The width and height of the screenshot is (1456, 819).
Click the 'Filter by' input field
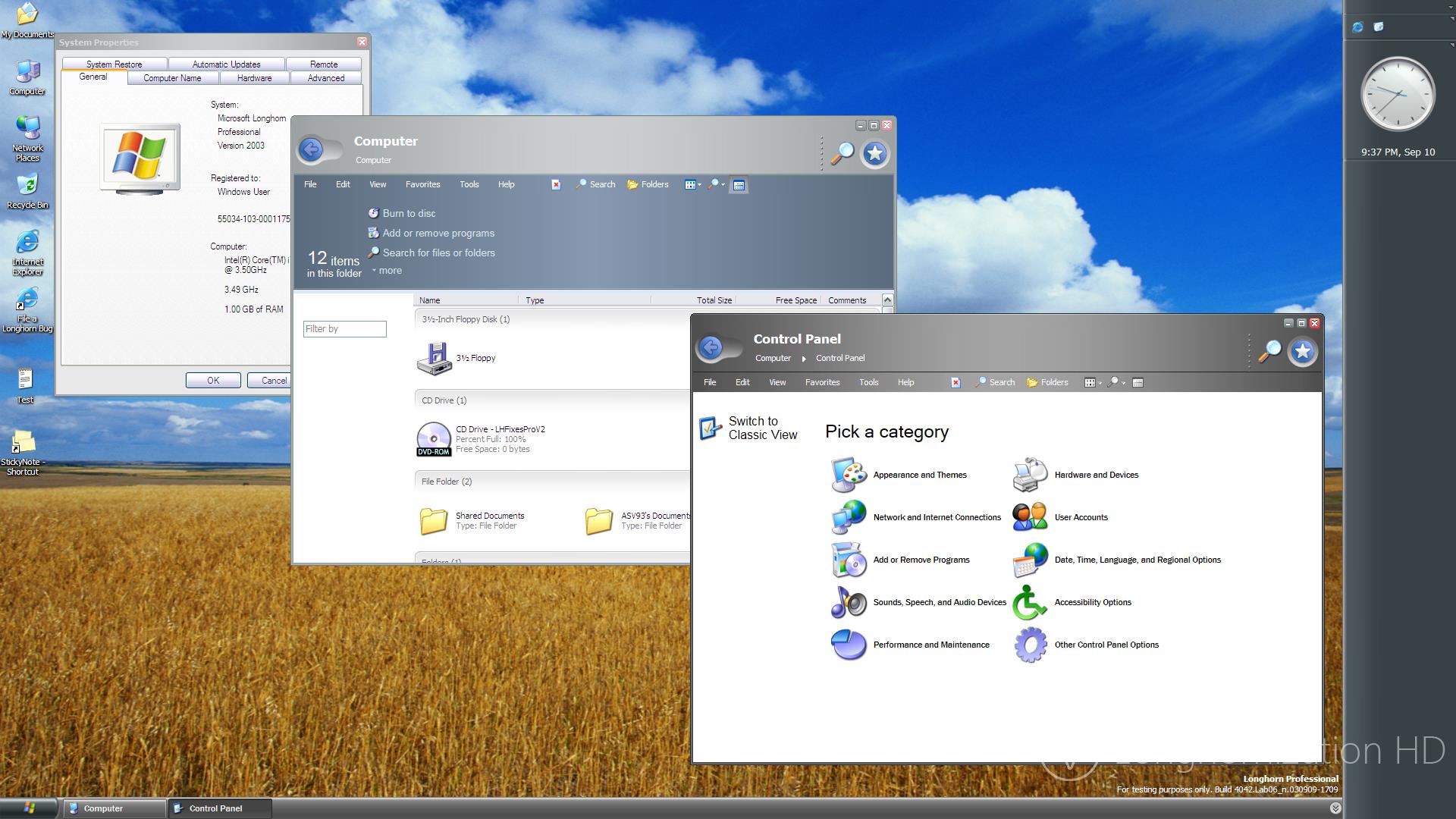click(344, 328)
